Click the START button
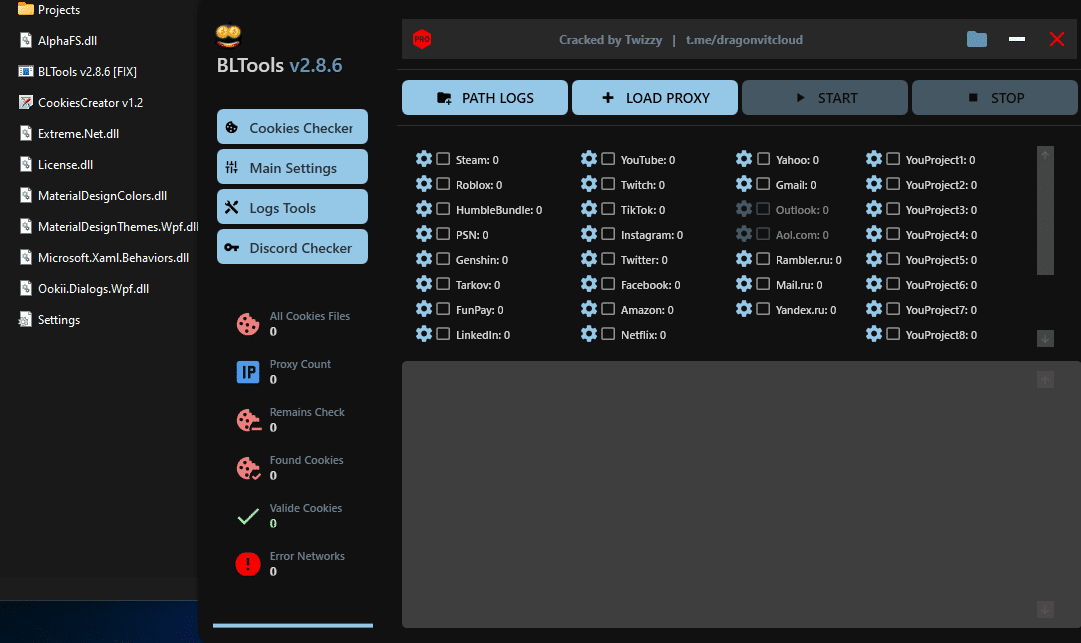 (825, 97)
